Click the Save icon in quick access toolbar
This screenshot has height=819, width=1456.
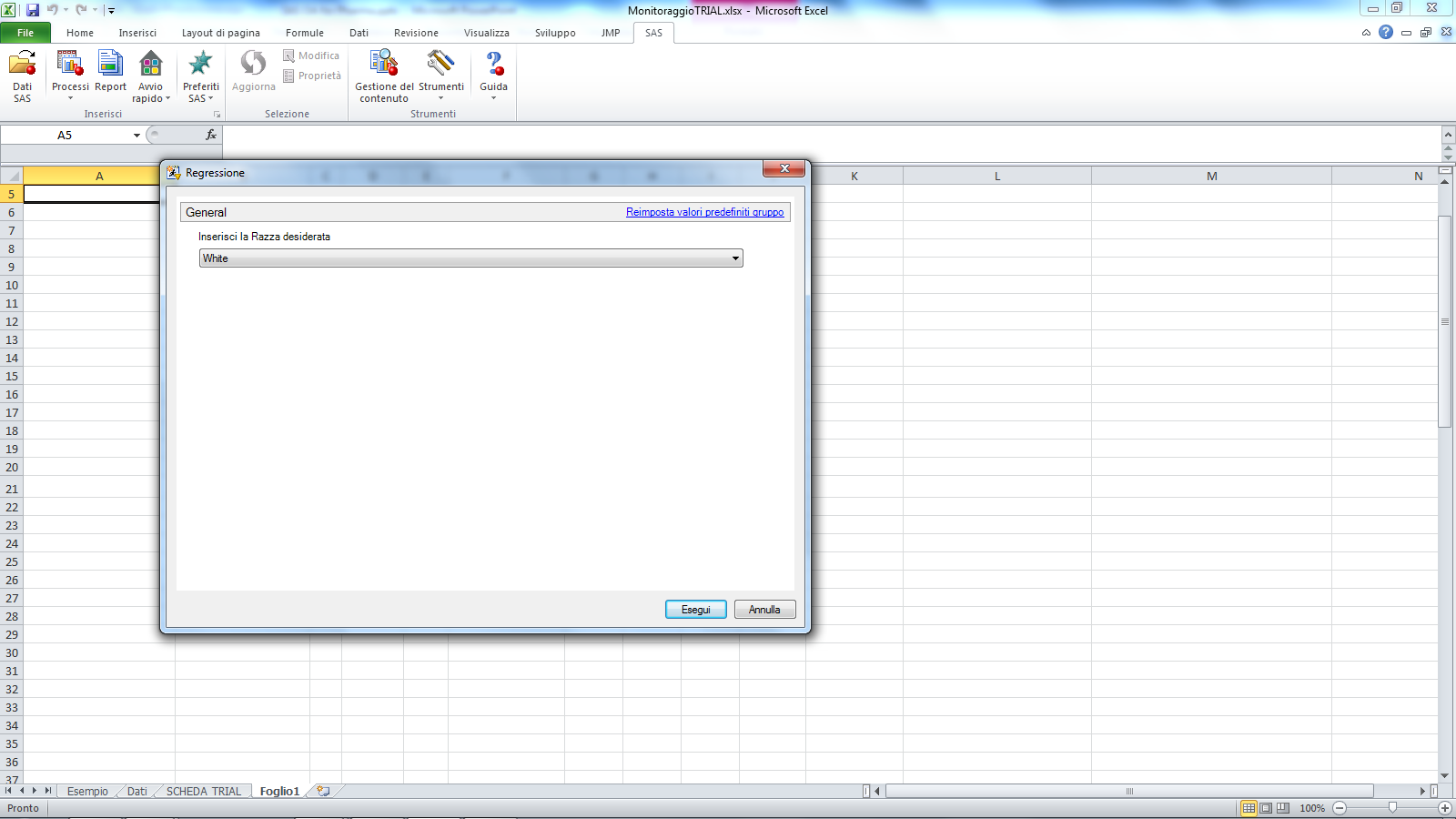pos(33,10)
